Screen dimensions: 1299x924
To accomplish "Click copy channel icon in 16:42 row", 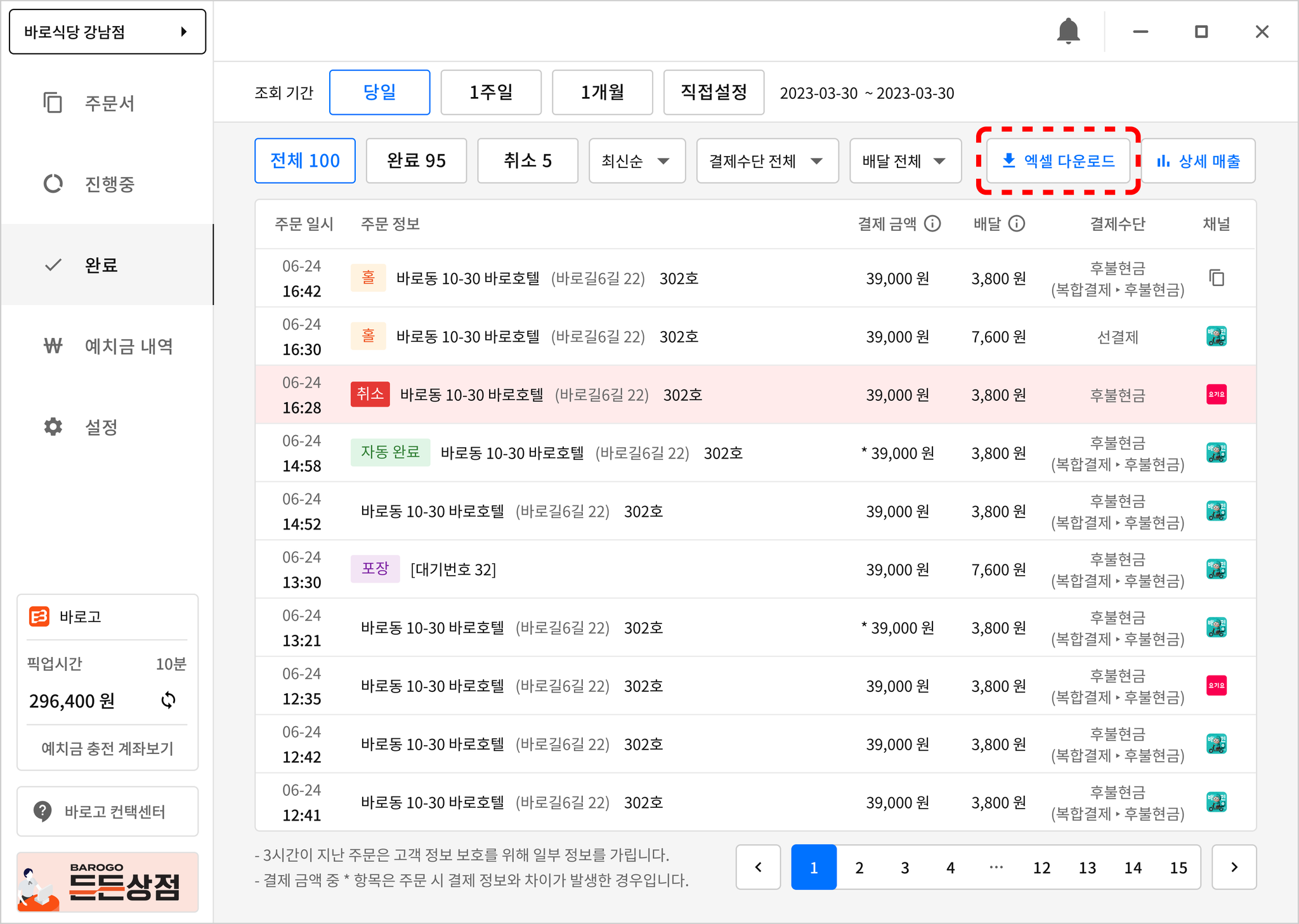I will tap(1217, 278).
